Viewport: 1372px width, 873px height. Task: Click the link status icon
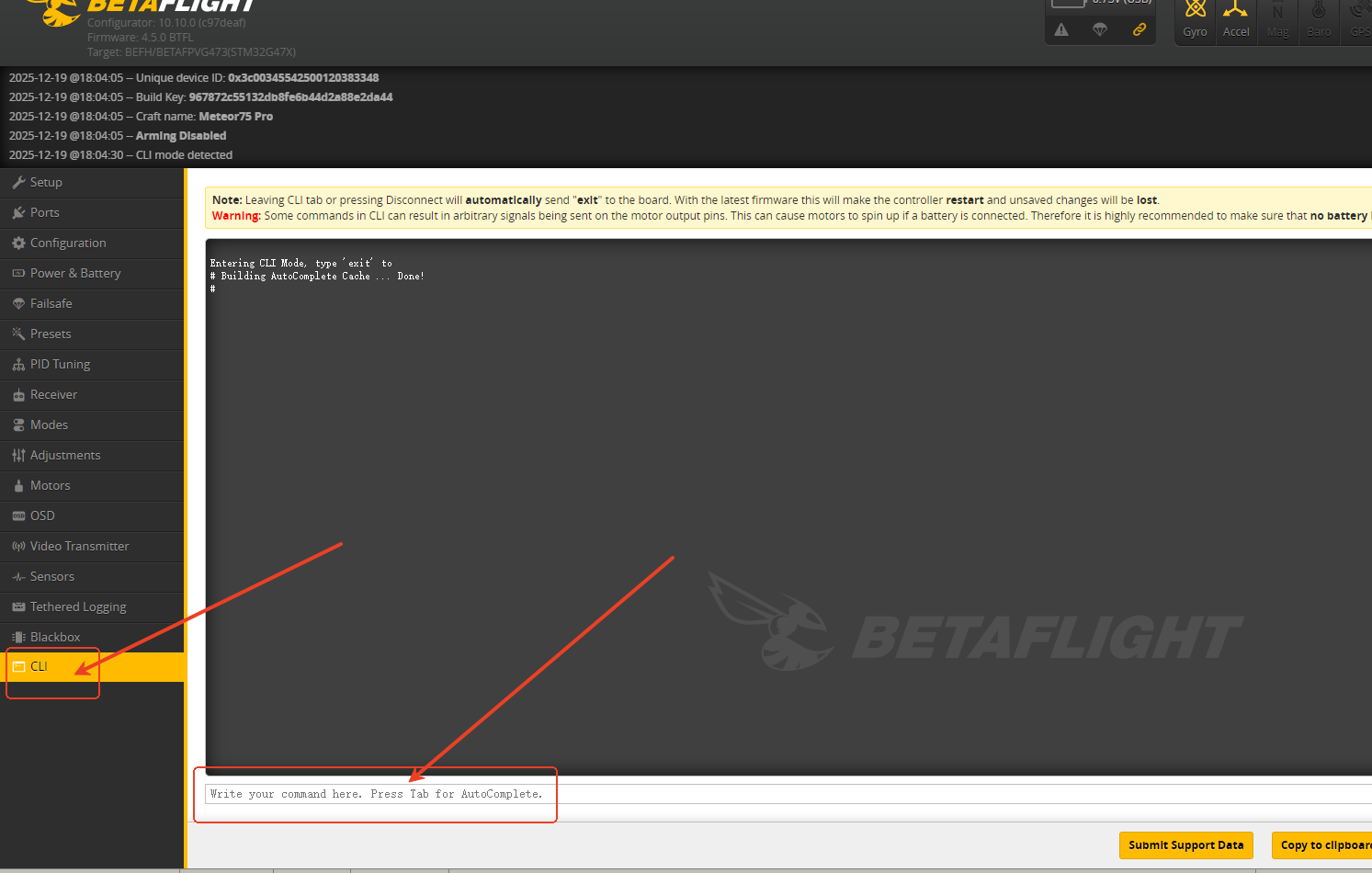1140,29
